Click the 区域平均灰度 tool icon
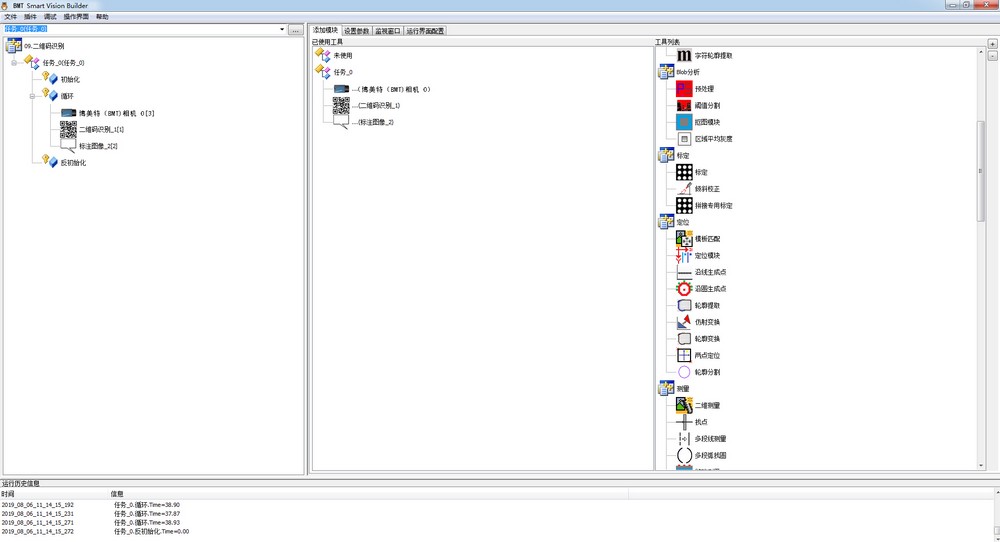 [684, 138]
